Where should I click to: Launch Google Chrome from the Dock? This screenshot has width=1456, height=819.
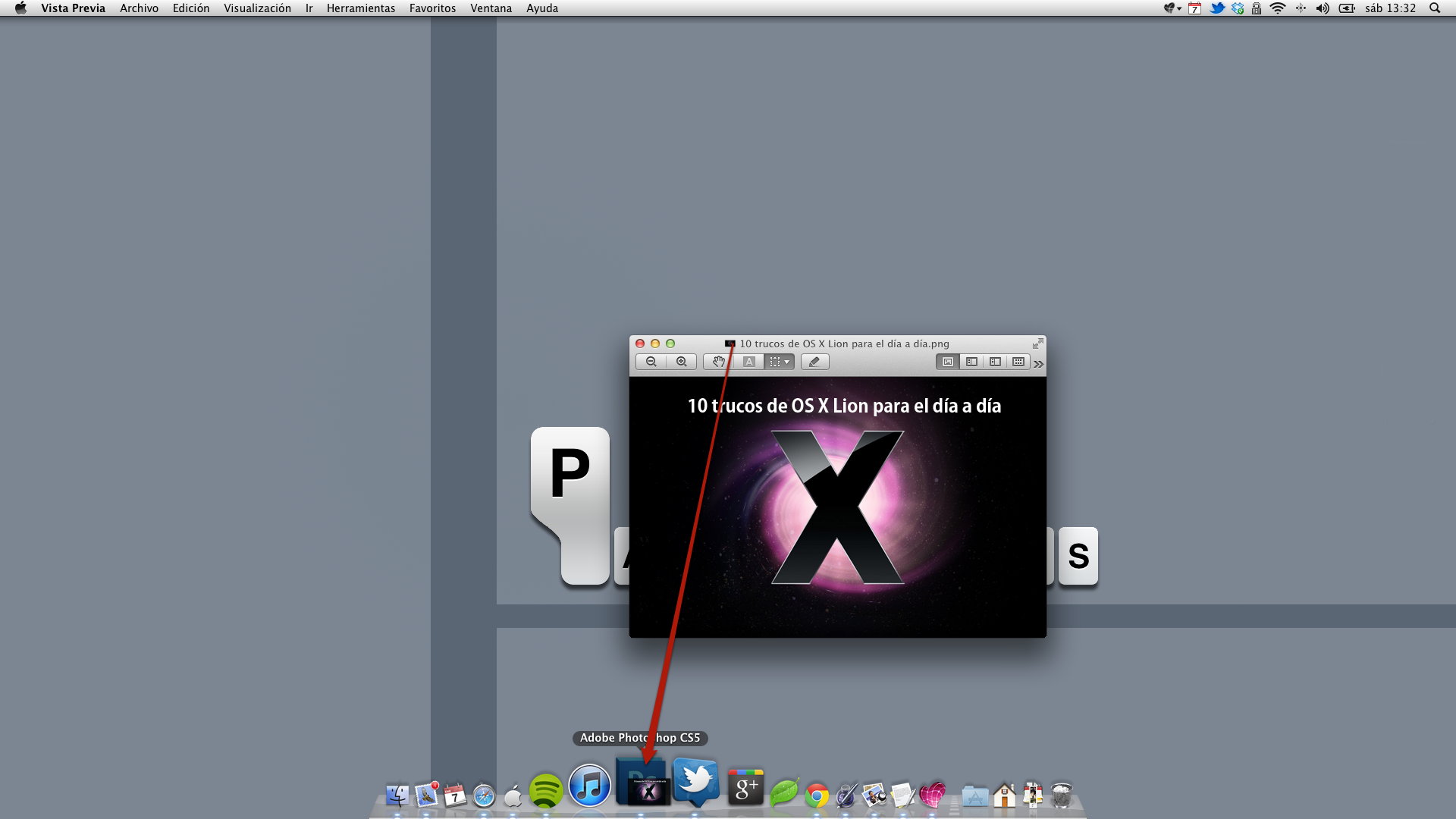click(817, 796)
